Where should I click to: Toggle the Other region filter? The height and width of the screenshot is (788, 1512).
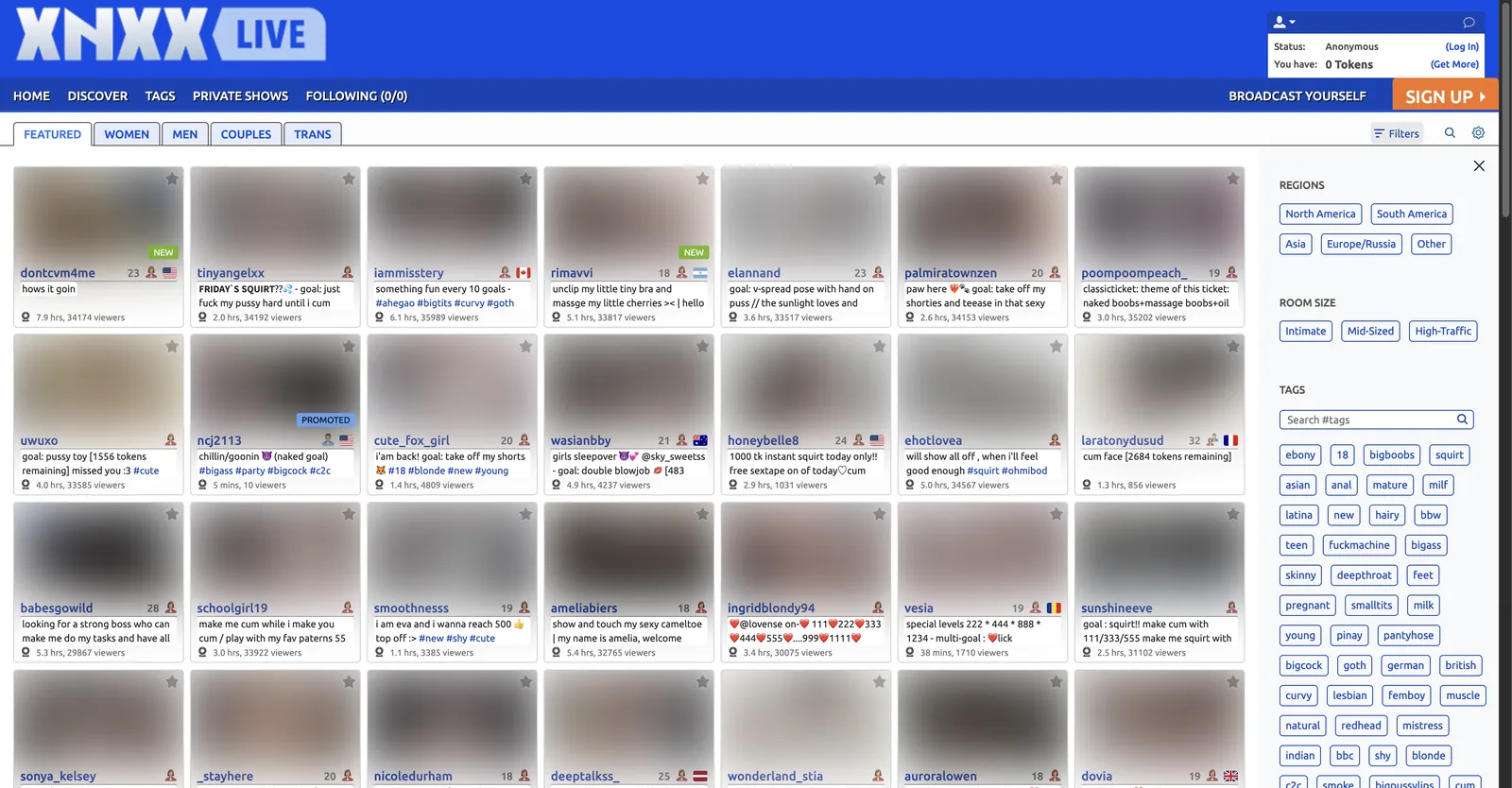click(x=1431, y=244)
